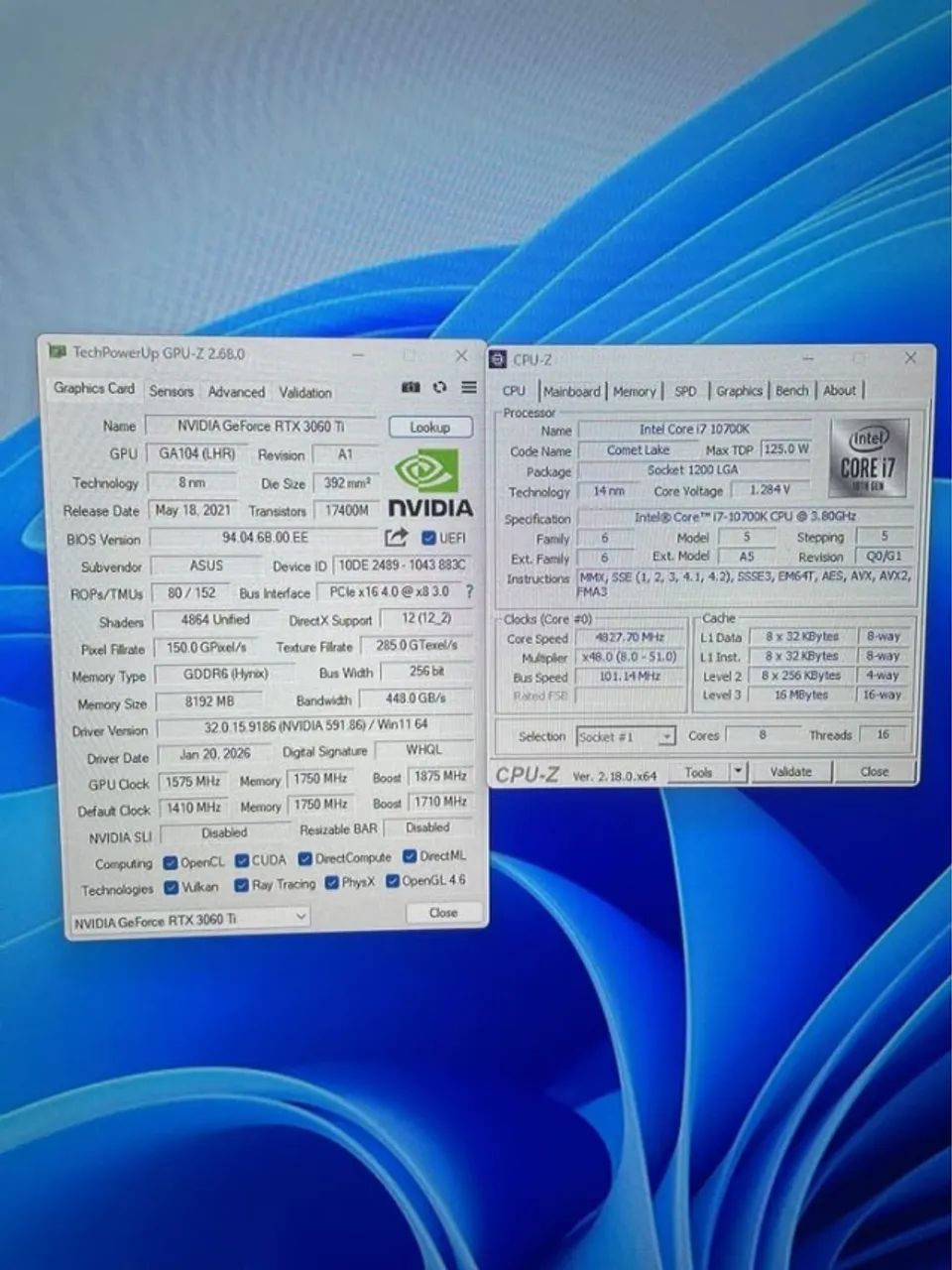
Task: Open the GPU selection dropdown in GPU-Z
Action: click(189, 920)
